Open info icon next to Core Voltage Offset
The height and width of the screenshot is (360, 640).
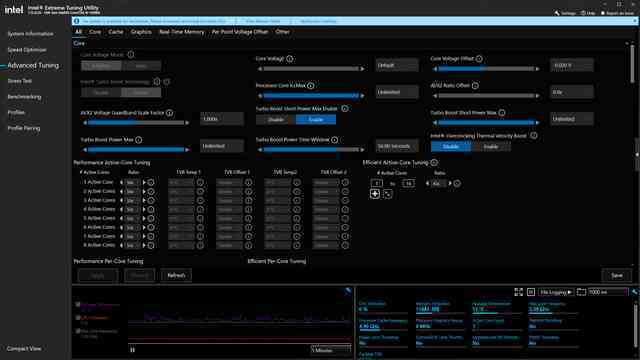[x=479, y=59]
